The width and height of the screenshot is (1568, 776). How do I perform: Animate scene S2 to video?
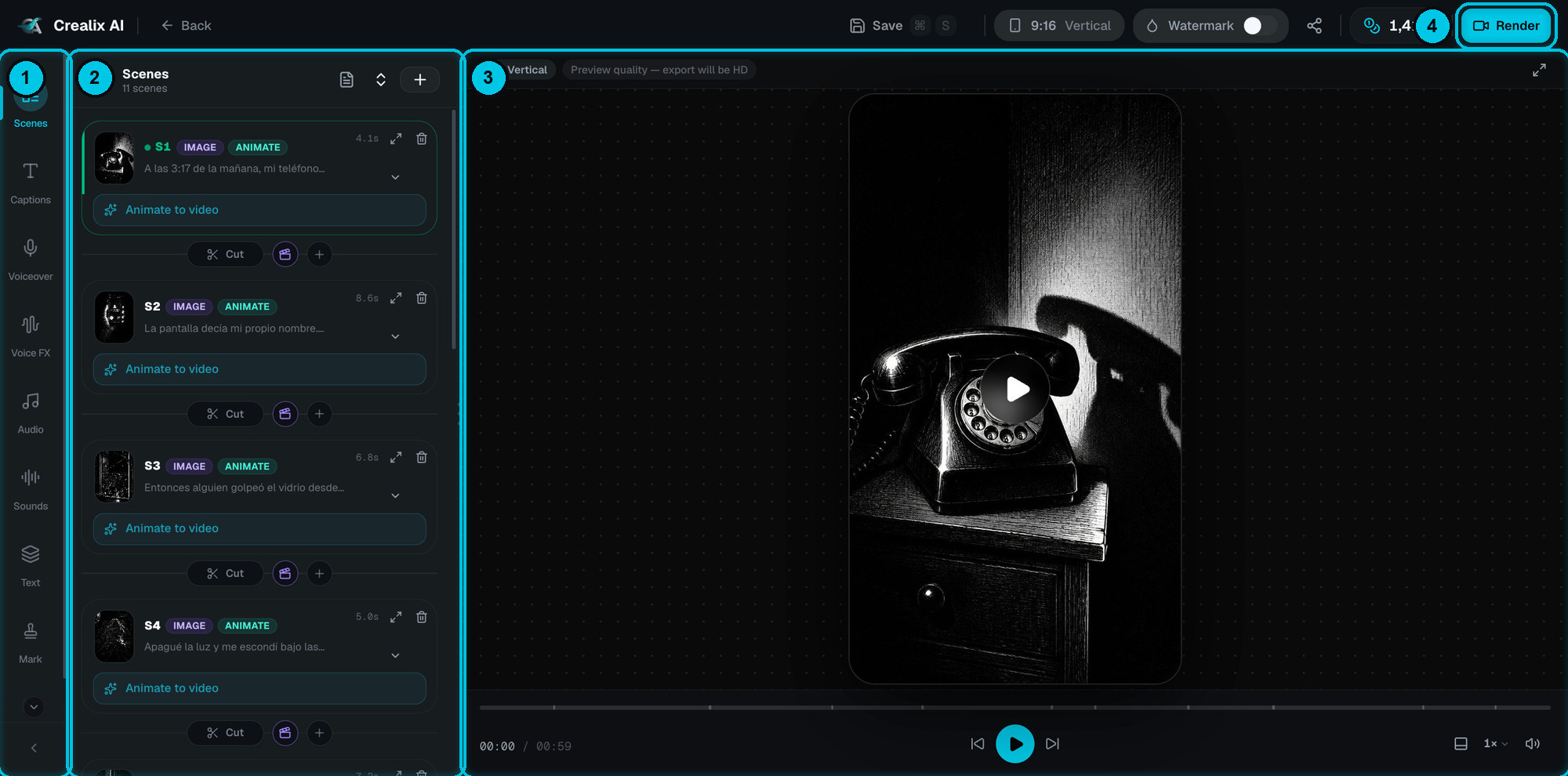[260, 369]
